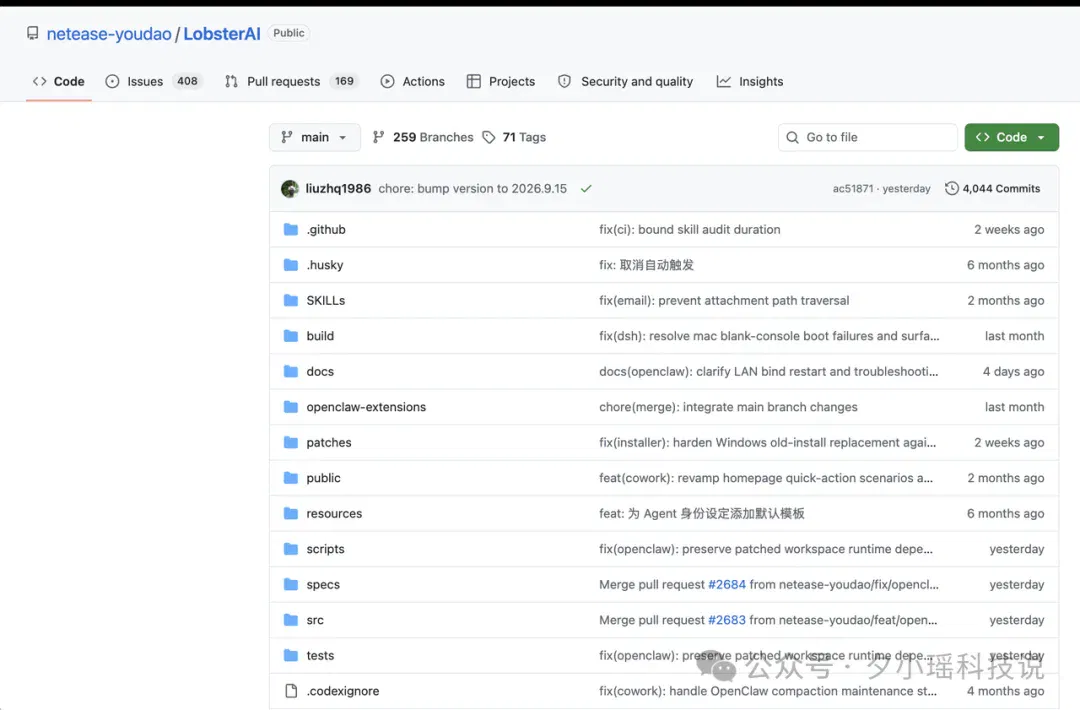Click the Issues circle icon
The height and width of the screenshot is (710, 1080).
112,81
